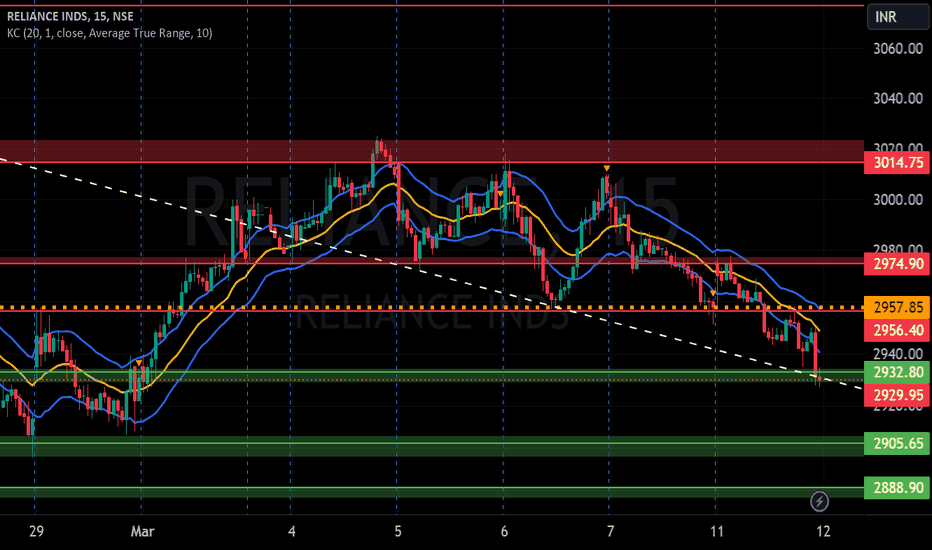Screen dimensions: 932x550
Task: Click the 2957.85 orange price label
Action: pyautogui.click(x=898, y=307)
